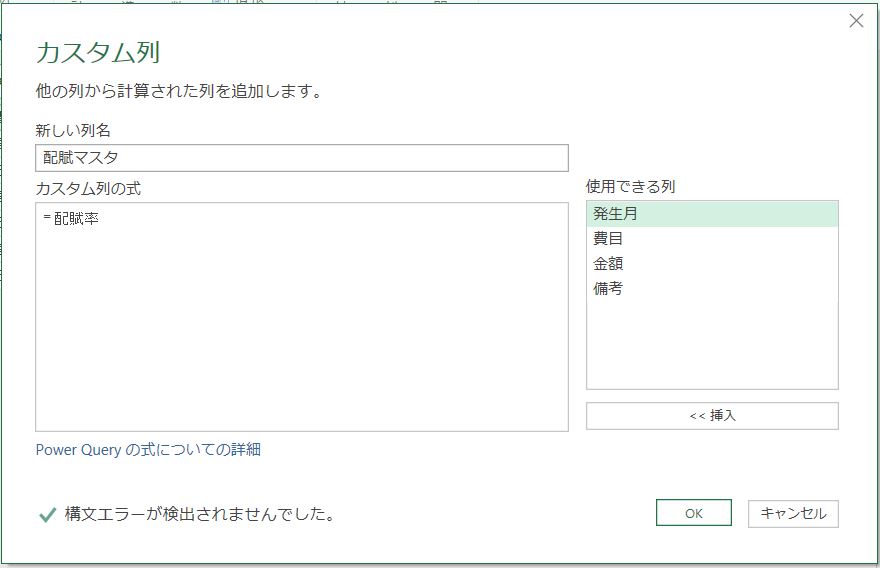Click the 新しい列名 input field
The width and height of the screenshot is (880, 568).
[x=301, y=158]
